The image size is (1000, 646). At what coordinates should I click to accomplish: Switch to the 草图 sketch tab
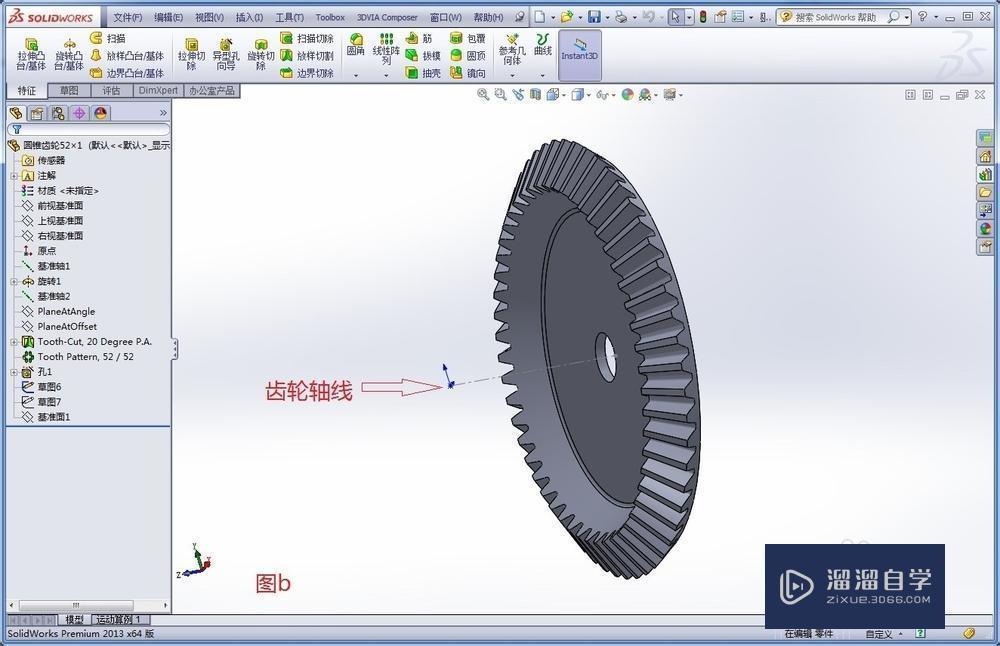coord(70,91)
